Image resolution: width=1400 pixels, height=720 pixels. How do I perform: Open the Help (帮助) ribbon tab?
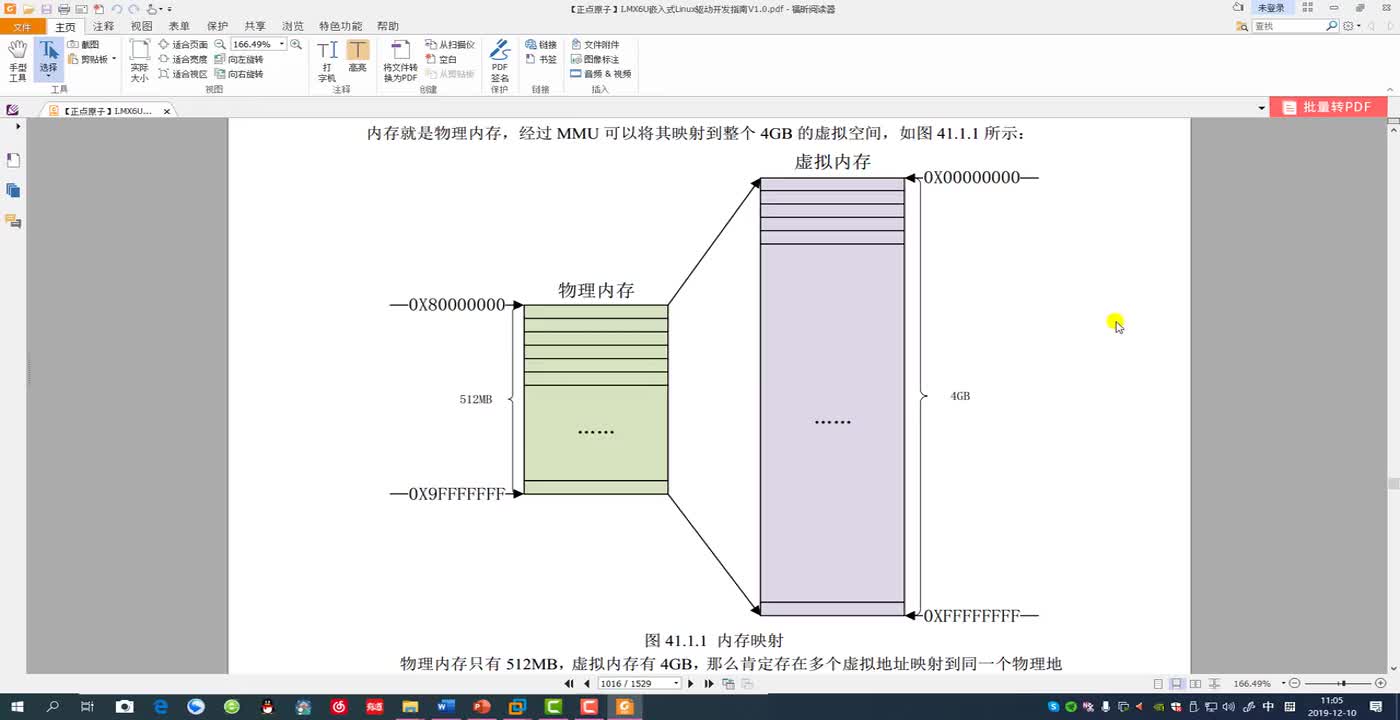[x=388, y=27]
